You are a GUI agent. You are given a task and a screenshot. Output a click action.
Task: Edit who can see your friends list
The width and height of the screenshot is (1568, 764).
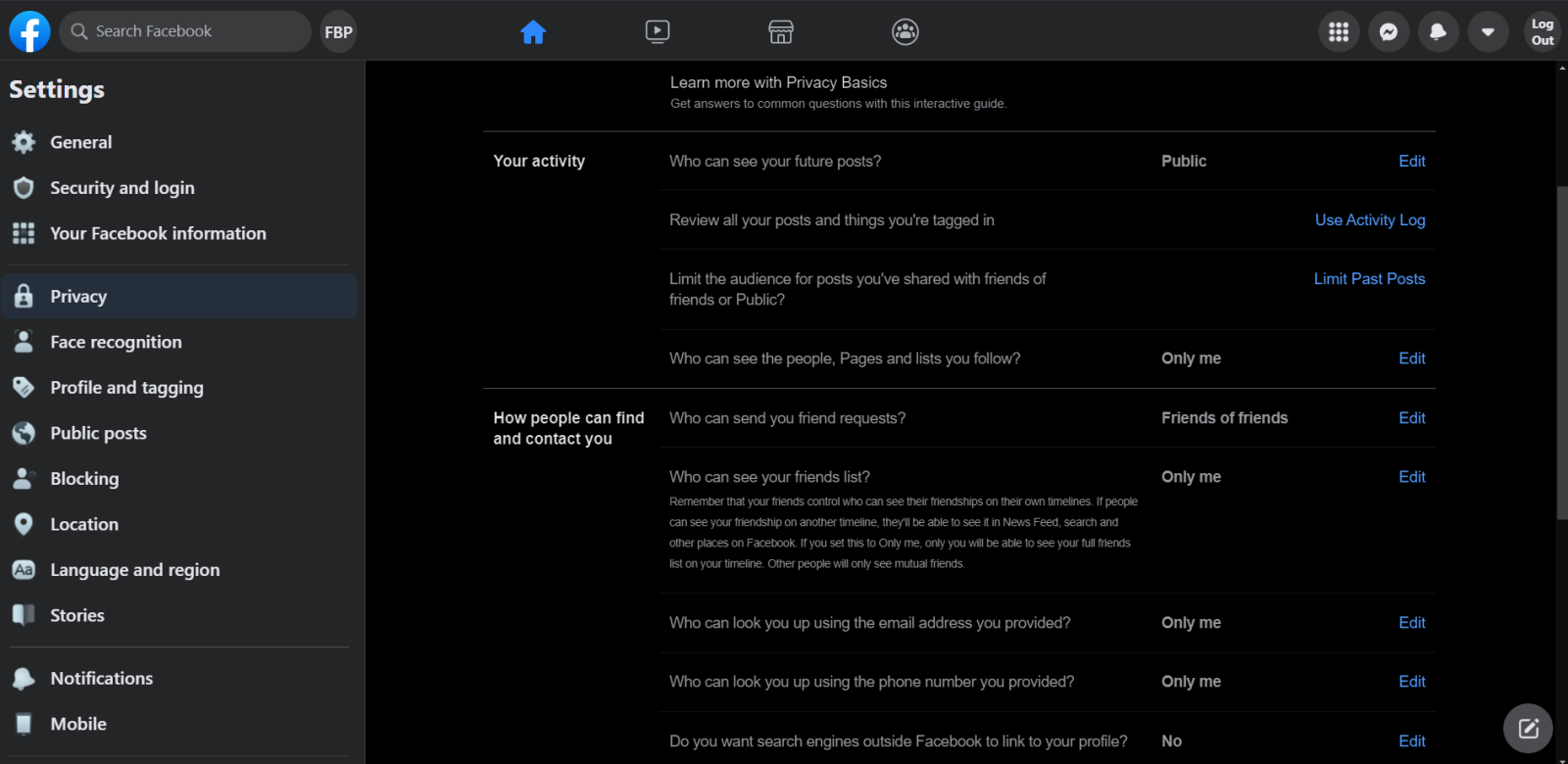[1411, 477]
